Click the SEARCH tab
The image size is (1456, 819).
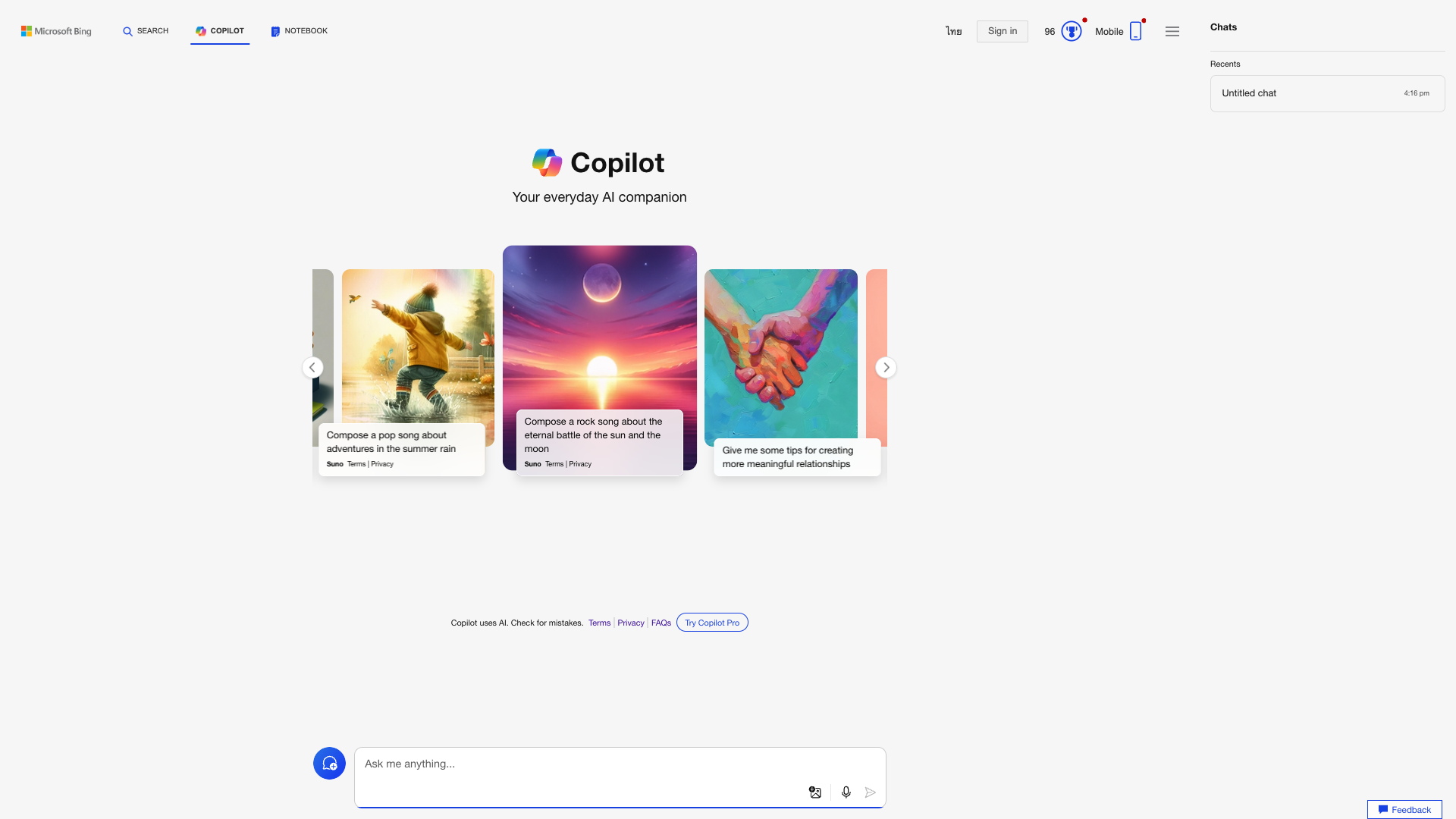click(x=145, y=31)
